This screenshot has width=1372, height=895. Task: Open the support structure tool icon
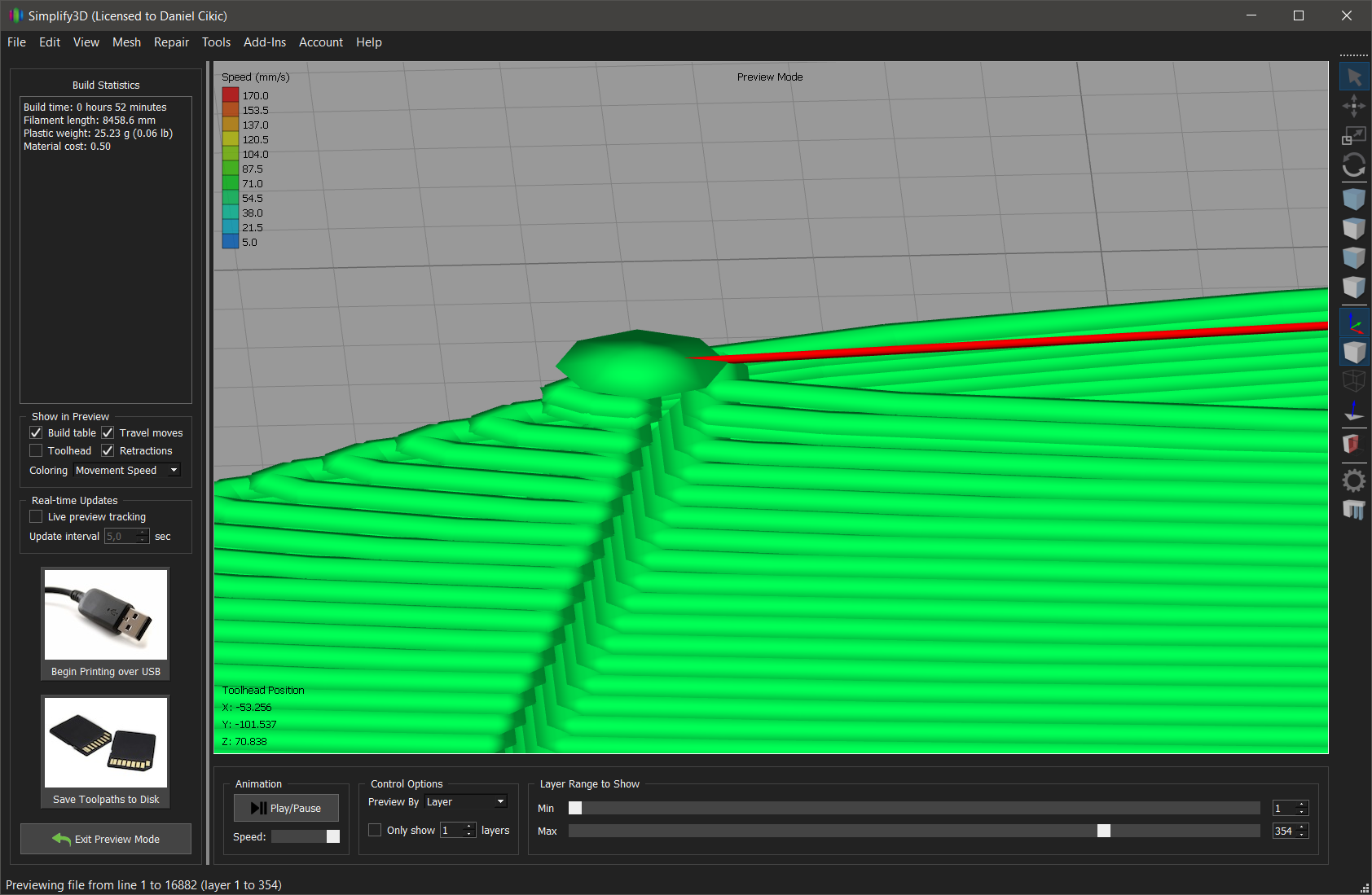click(x=1354, y=511)
